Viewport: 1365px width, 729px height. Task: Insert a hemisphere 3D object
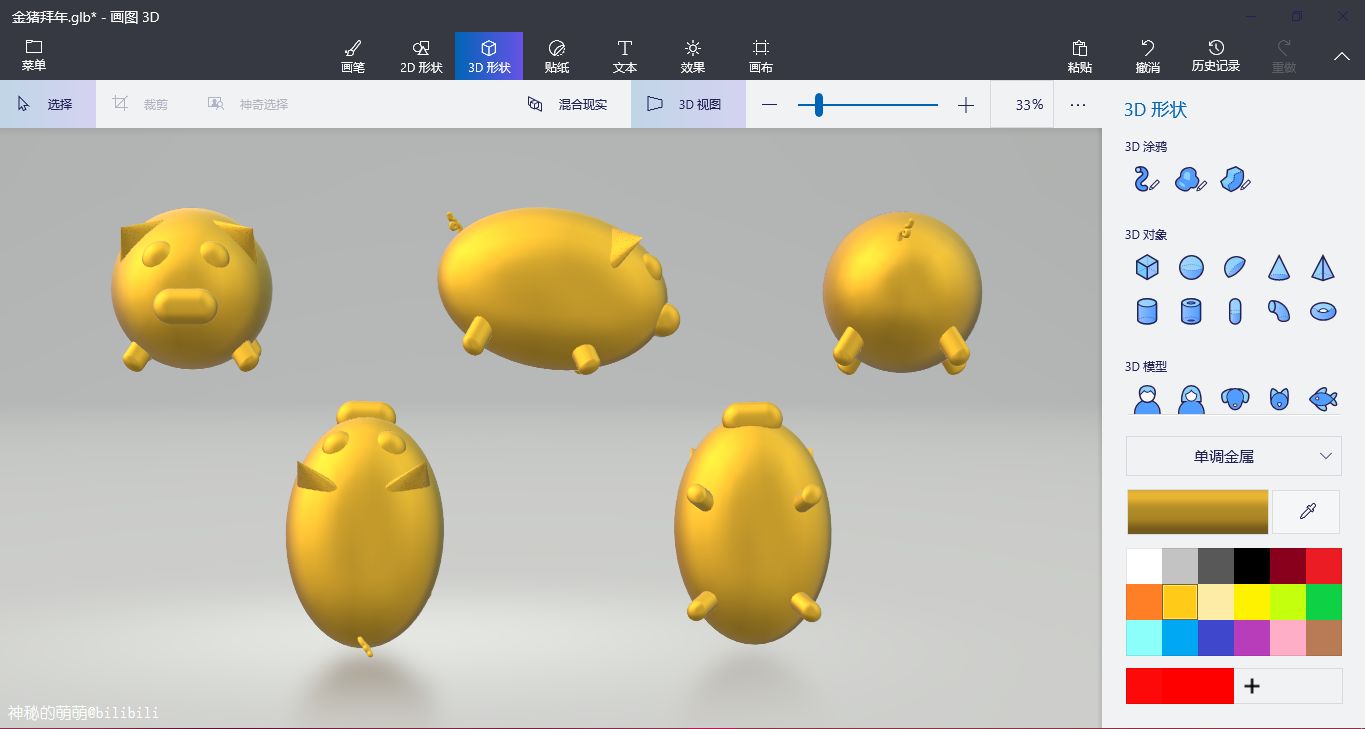(x=1235, y=267)
